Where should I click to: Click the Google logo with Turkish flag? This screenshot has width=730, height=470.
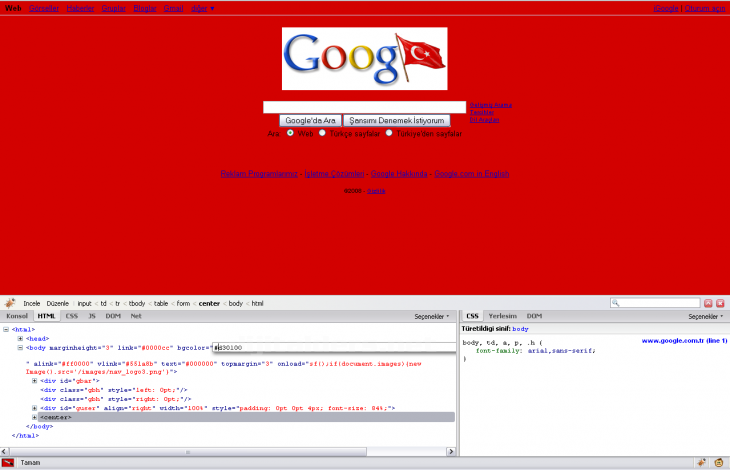click(x=365, y=59)
